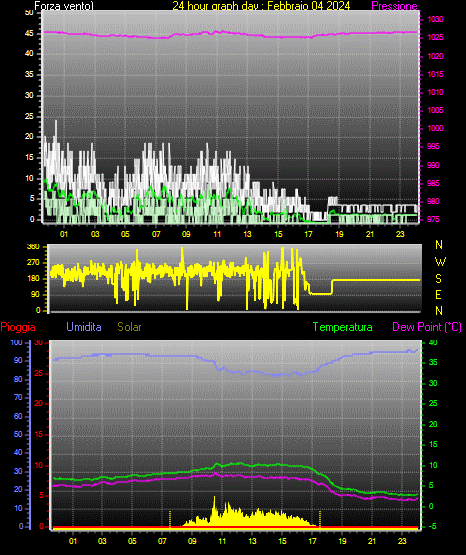
Task: Click the green '35' value on the temperature axis
Action: coord(433,362)
